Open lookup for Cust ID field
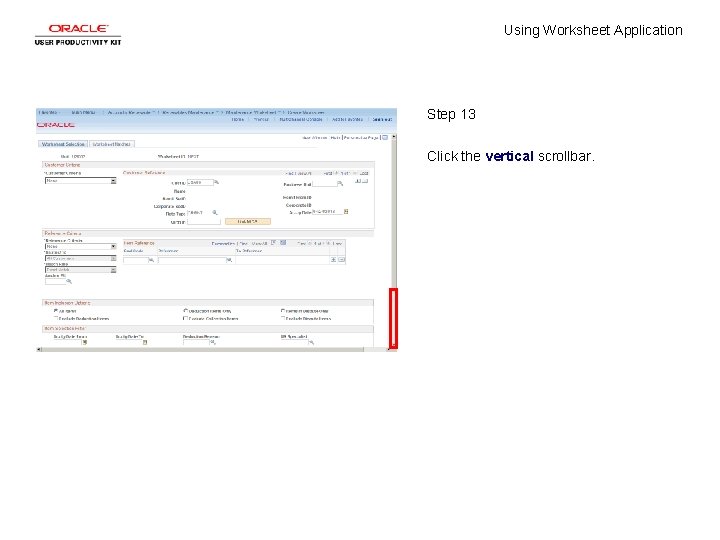The height and width of the screenshot is (540, 720). pyautogui.click(x=216, y=182)
